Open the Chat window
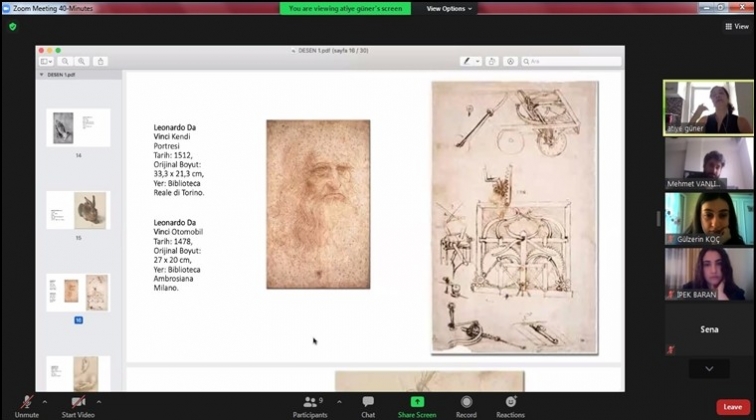The width and height of the screenshot is (756, 420). 368,403
